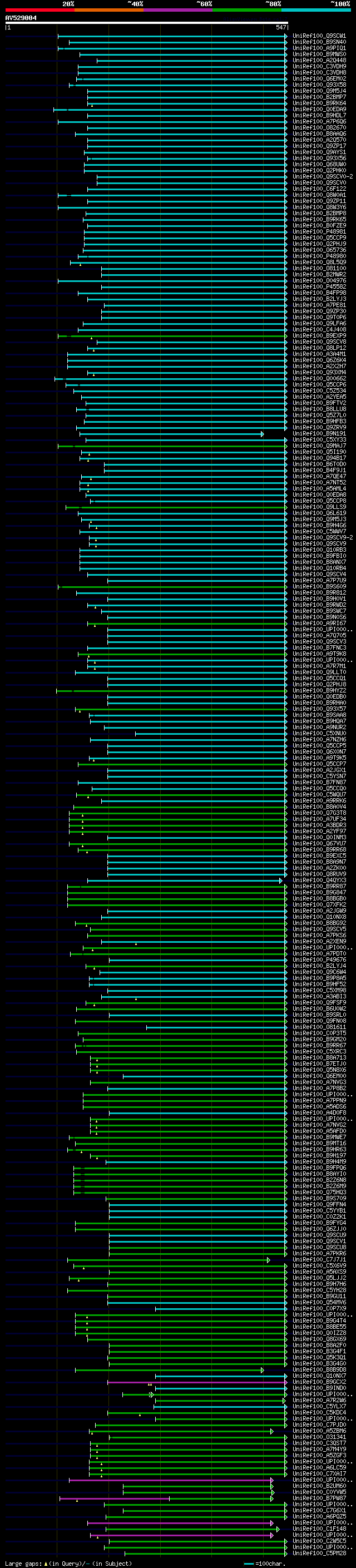Select label UniRef100_Q10NX7

[x=319, y=1376]
